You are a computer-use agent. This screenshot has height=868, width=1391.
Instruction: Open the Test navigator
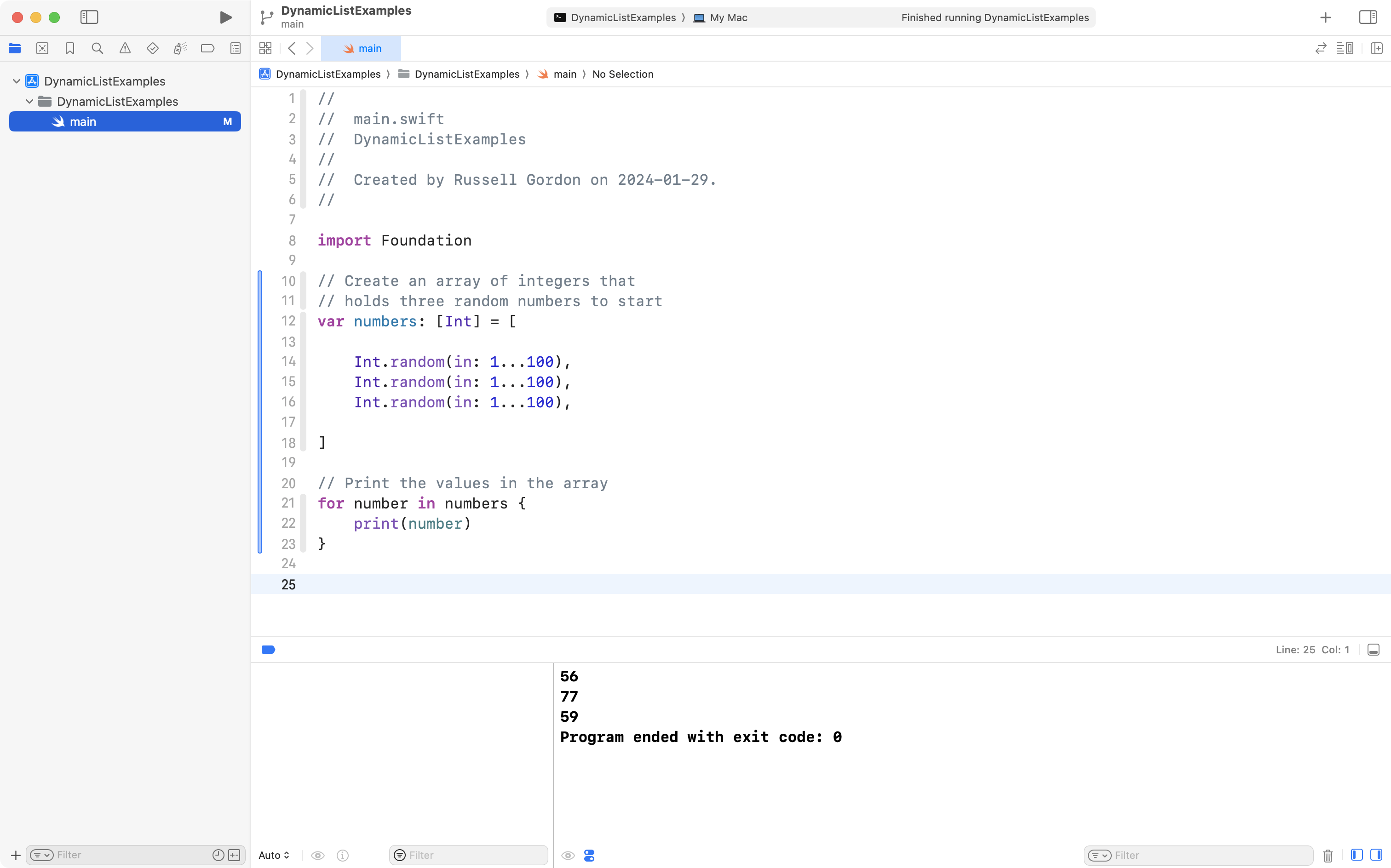(153, 48)
